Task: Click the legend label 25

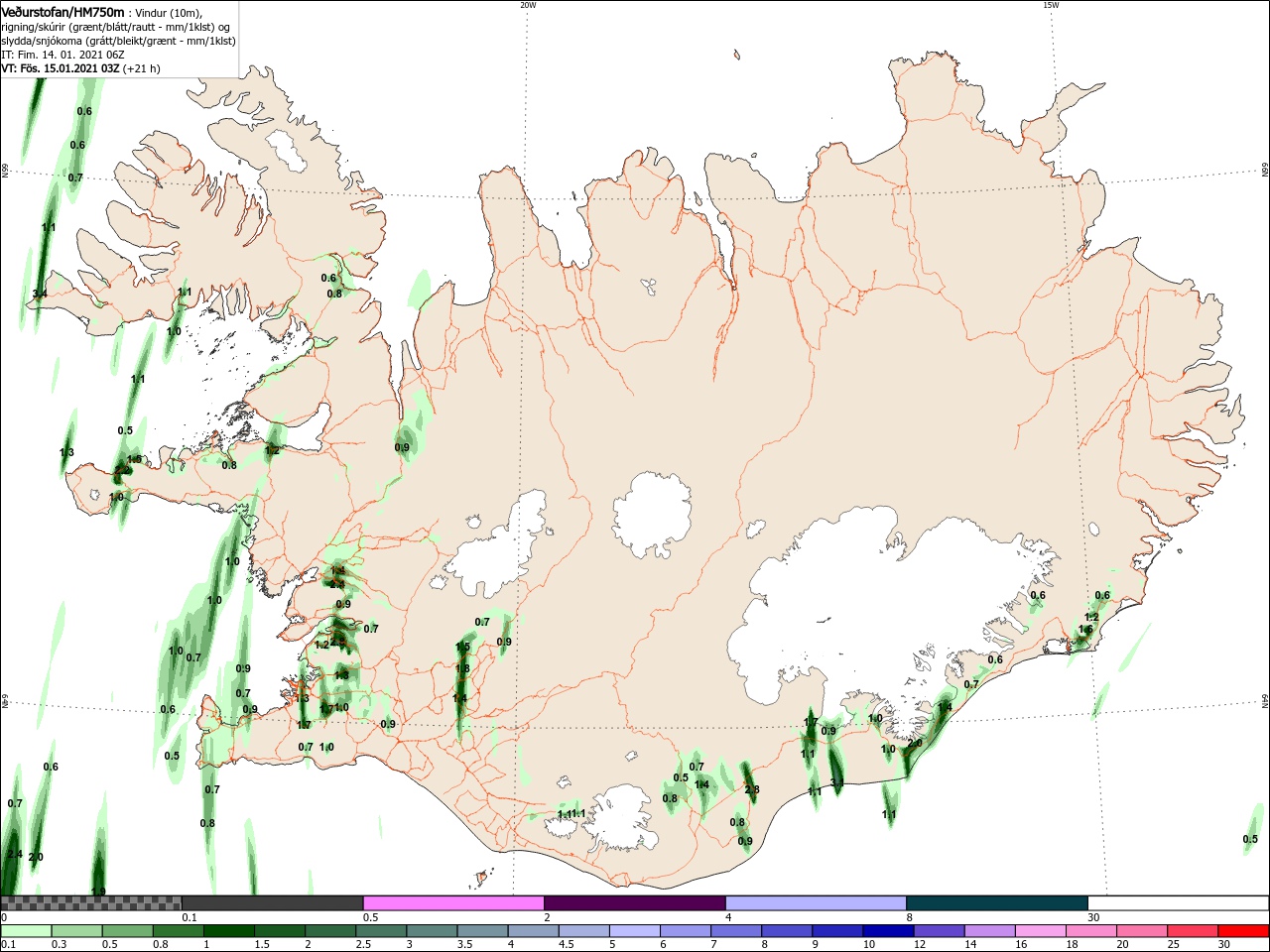Action: (x=1174, y=945)
